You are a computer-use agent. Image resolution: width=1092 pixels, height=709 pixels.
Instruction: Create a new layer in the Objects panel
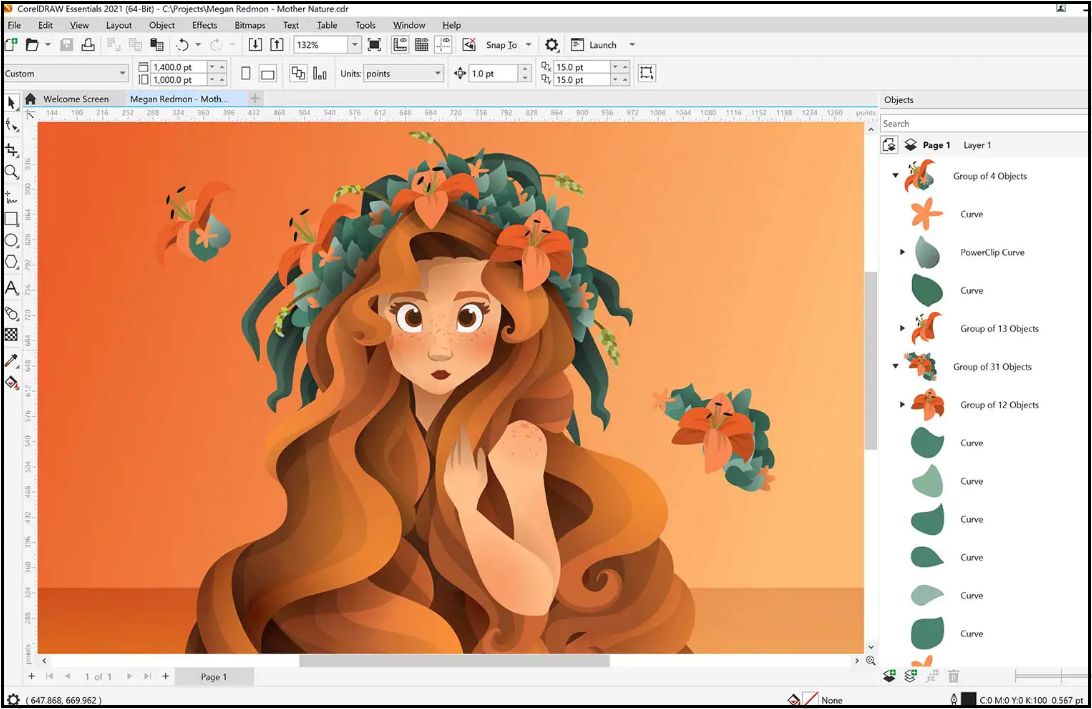pyautogui.click(x=889, y=675)
